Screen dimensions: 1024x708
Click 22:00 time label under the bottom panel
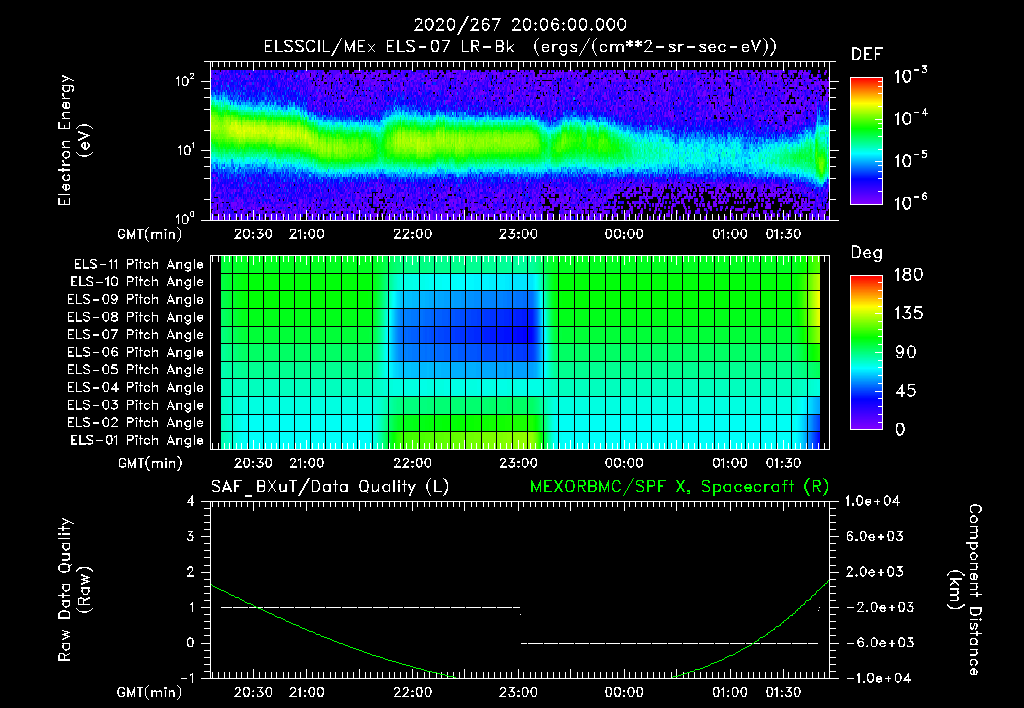point(412,692)
